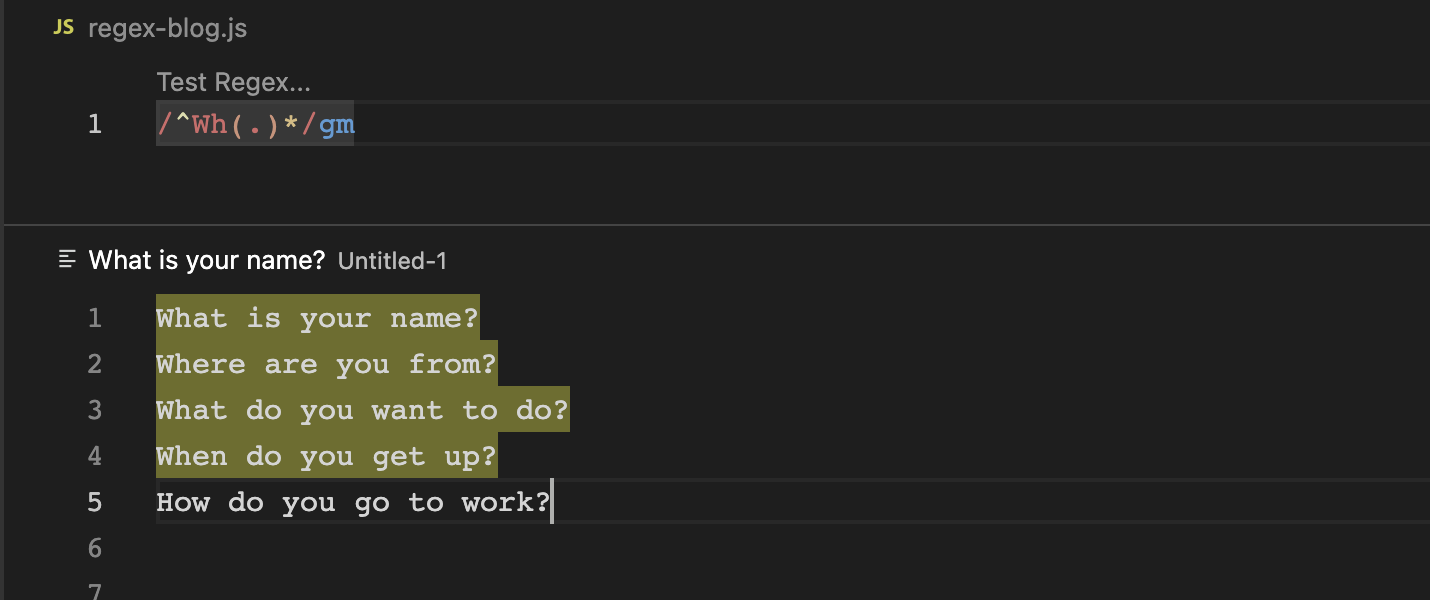Screen dimensions: 1430x600
Task: Place cursor in "What do you want to do?"
Action: pos(362,410)
